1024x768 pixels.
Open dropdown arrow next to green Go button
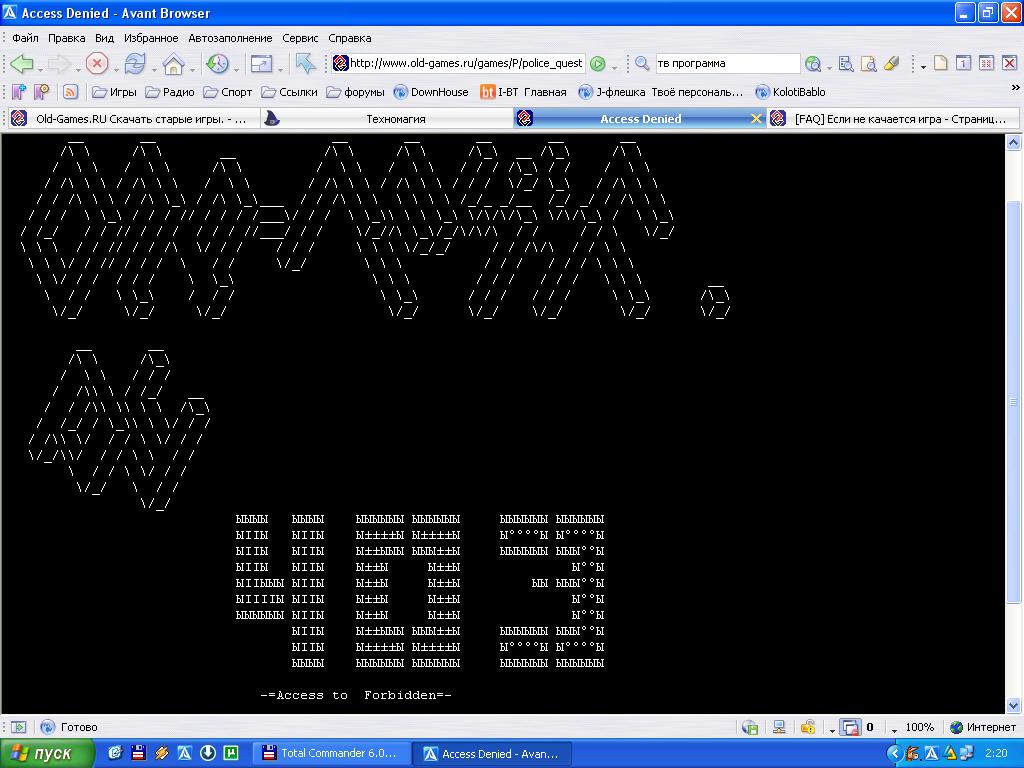pos(614,68)
